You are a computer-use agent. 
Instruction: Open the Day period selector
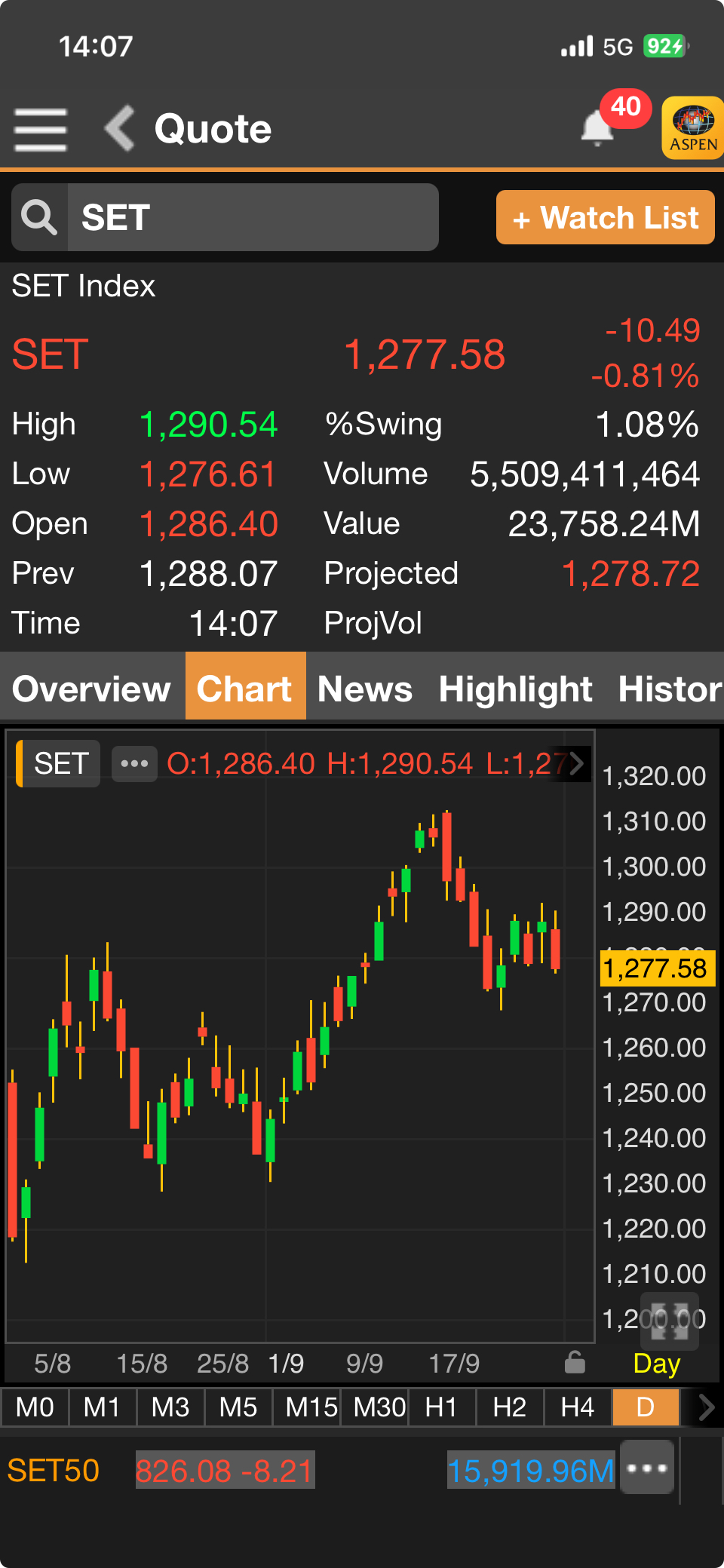click(x=656, y=1364)
